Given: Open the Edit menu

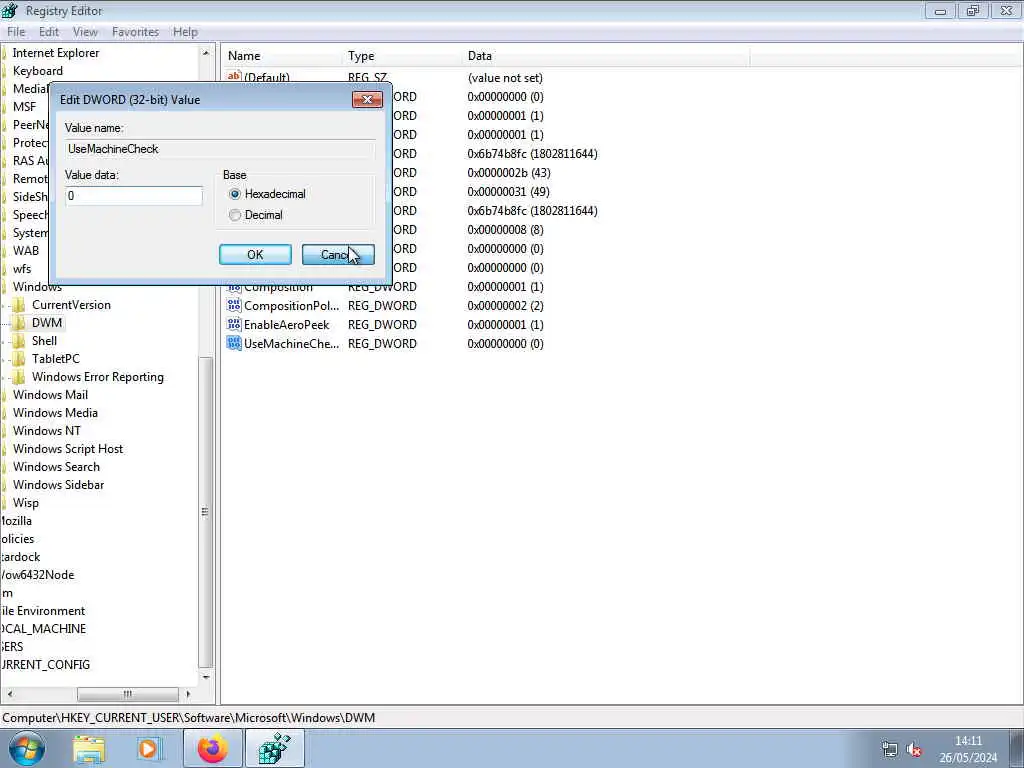Looking at the screenshot, I should [49, 32].
